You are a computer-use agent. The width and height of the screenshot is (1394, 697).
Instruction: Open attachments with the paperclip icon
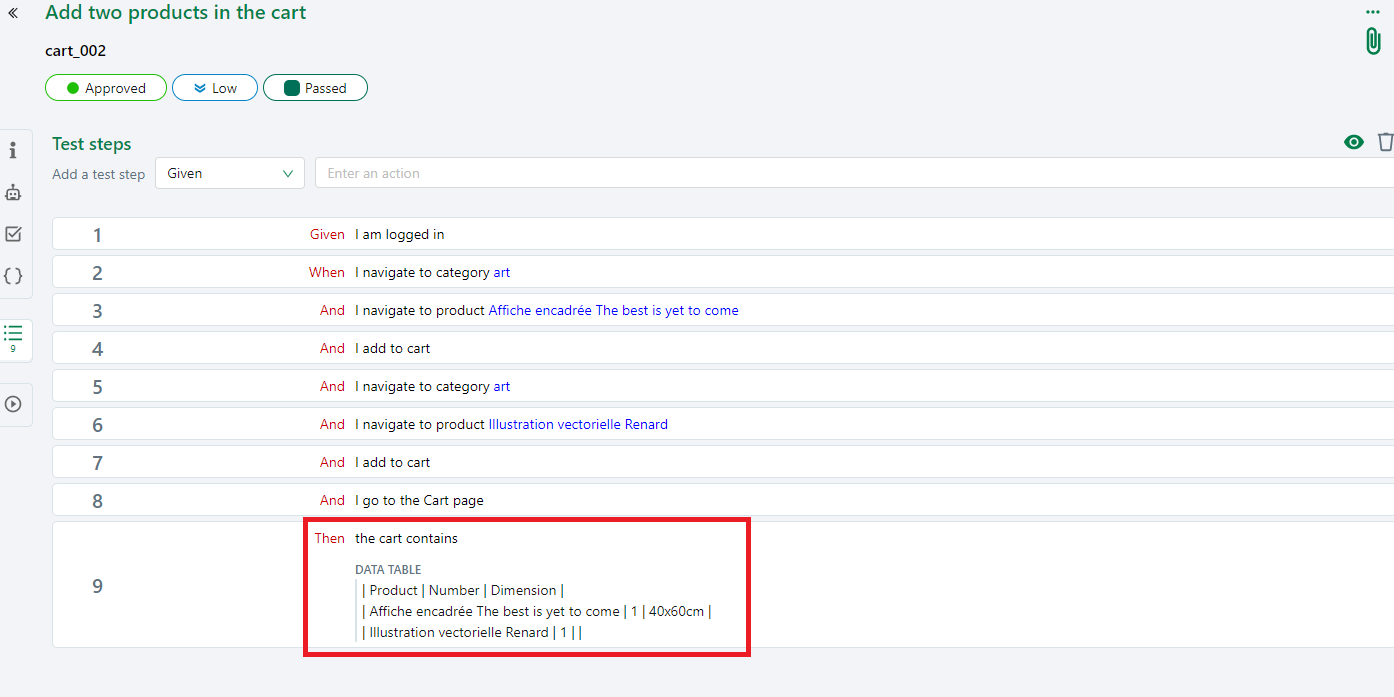click(x=1374, y=42)
